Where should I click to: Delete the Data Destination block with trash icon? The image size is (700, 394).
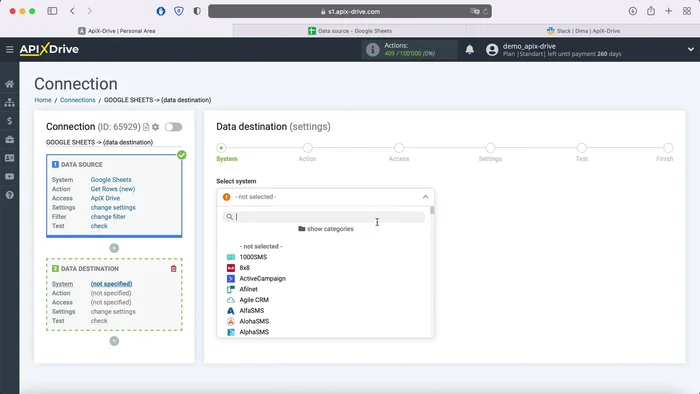(x=174, y=269)
